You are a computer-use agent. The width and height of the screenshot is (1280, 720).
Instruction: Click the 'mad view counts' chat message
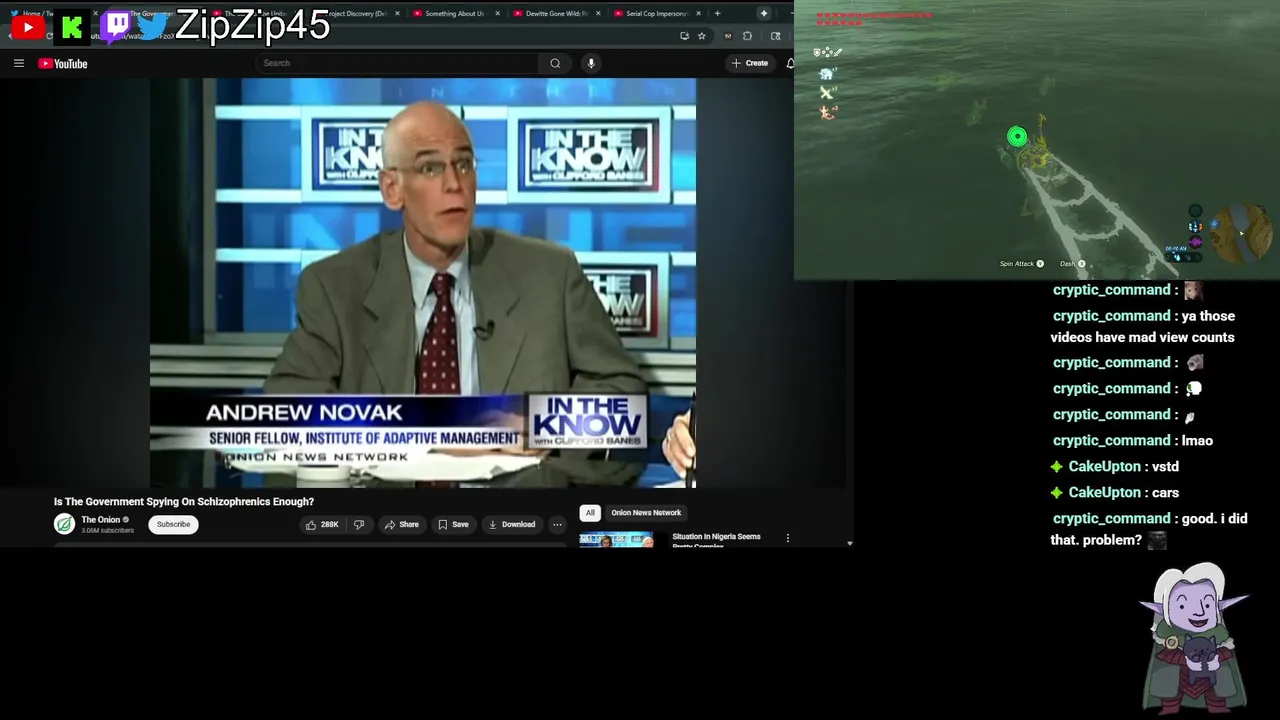click(x=1143, y=326)
